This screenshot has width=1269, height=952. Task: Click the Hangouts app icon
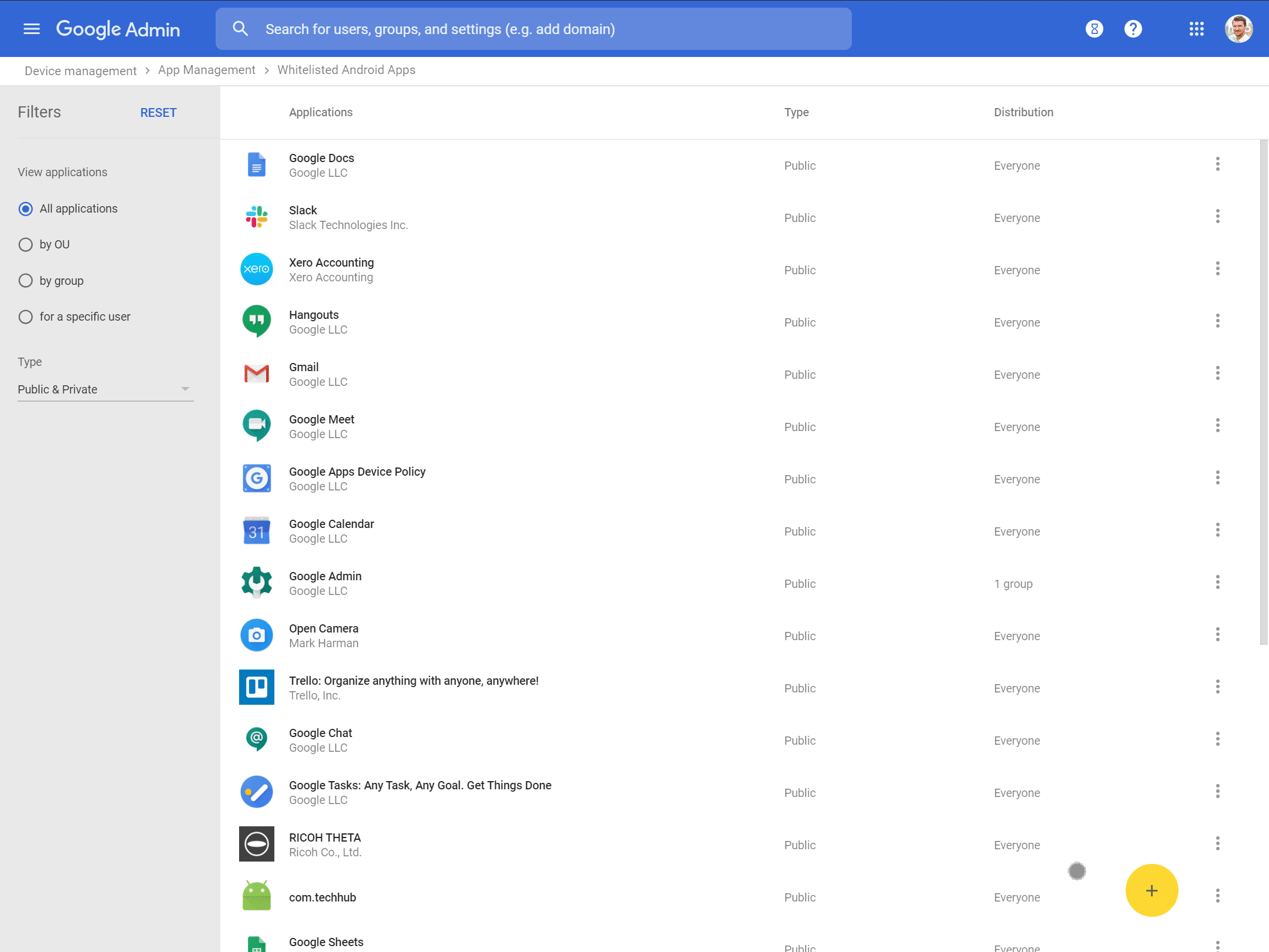pos(257,321)
